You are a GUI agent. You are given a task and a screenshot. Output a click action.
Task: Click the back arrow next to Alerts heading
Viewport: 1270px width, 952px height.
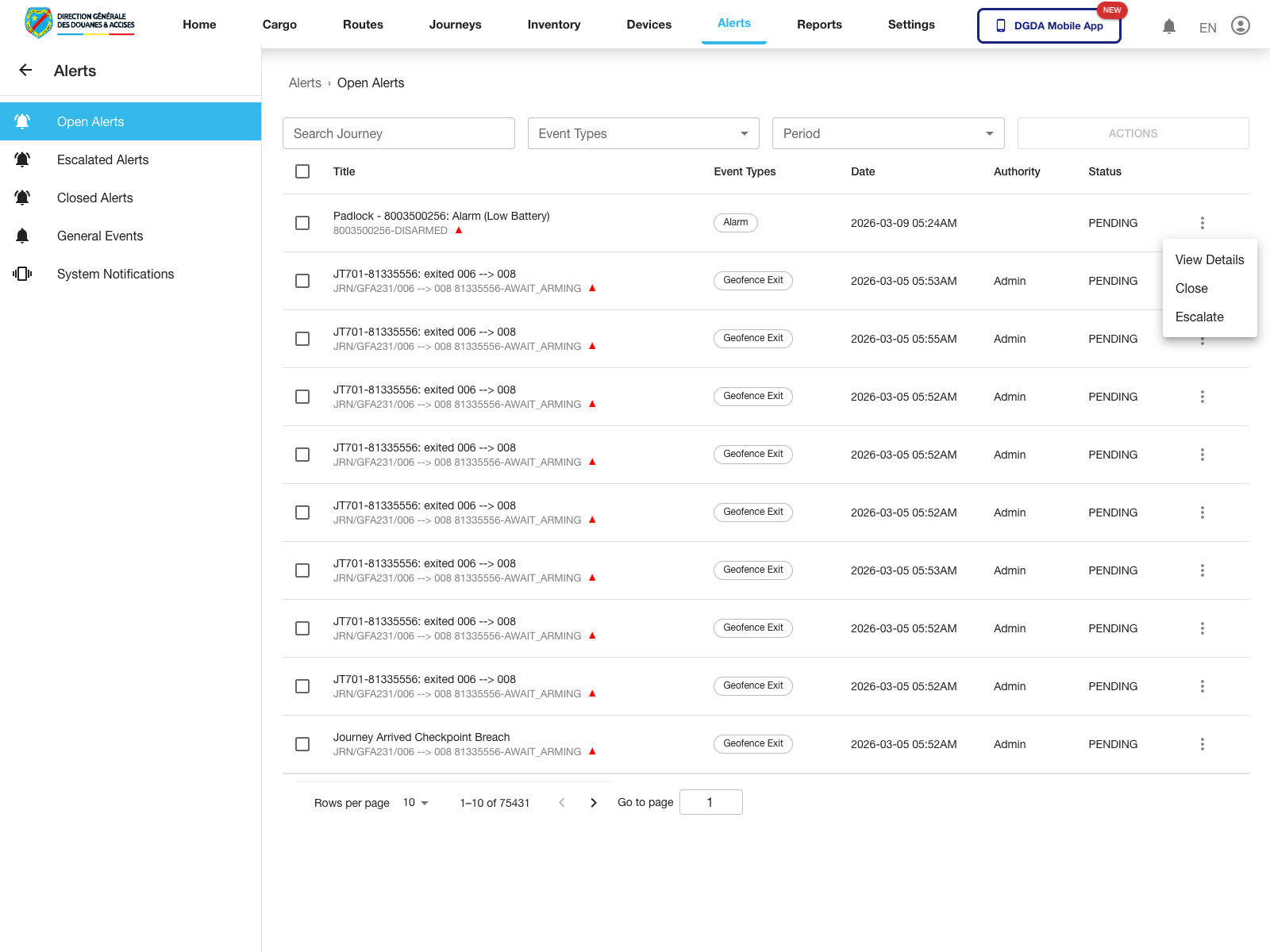pyautogui.click(x=25, y=70)
